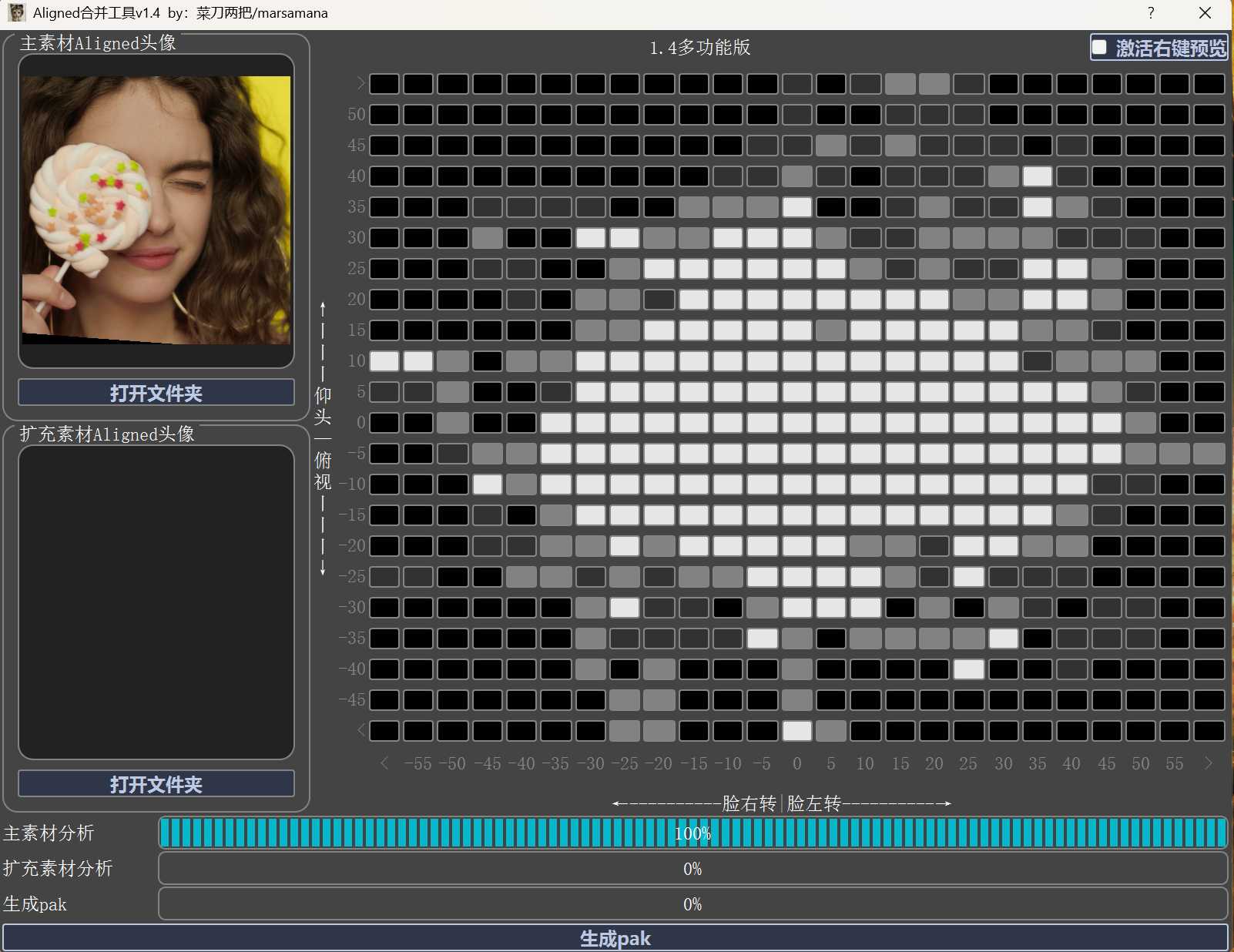
Task: Select grid cell at row 0, column 0
Action: pyautogui.click(x=796, y=423)
